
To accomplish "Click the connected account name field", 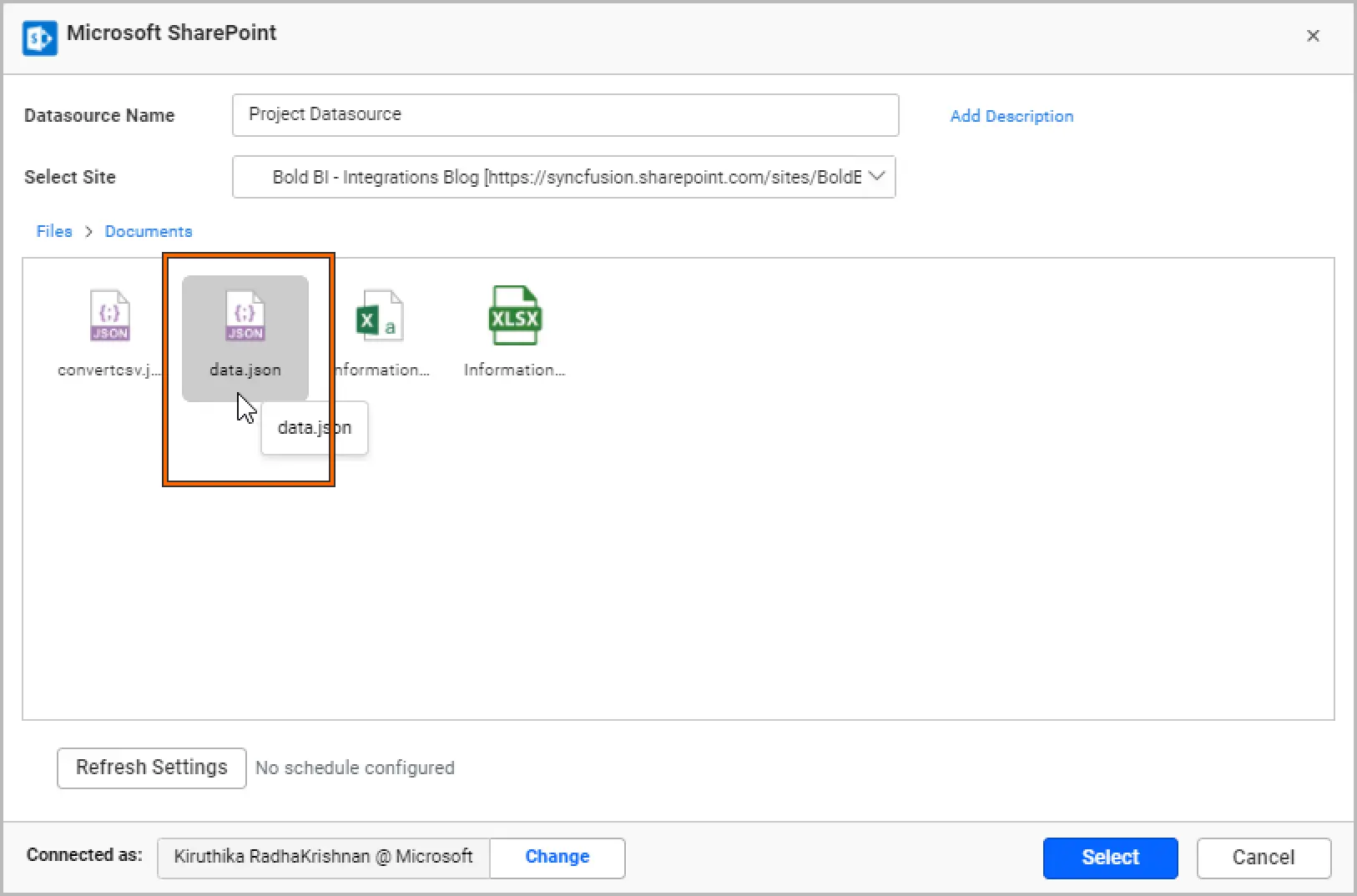I will tap(323, 857).
